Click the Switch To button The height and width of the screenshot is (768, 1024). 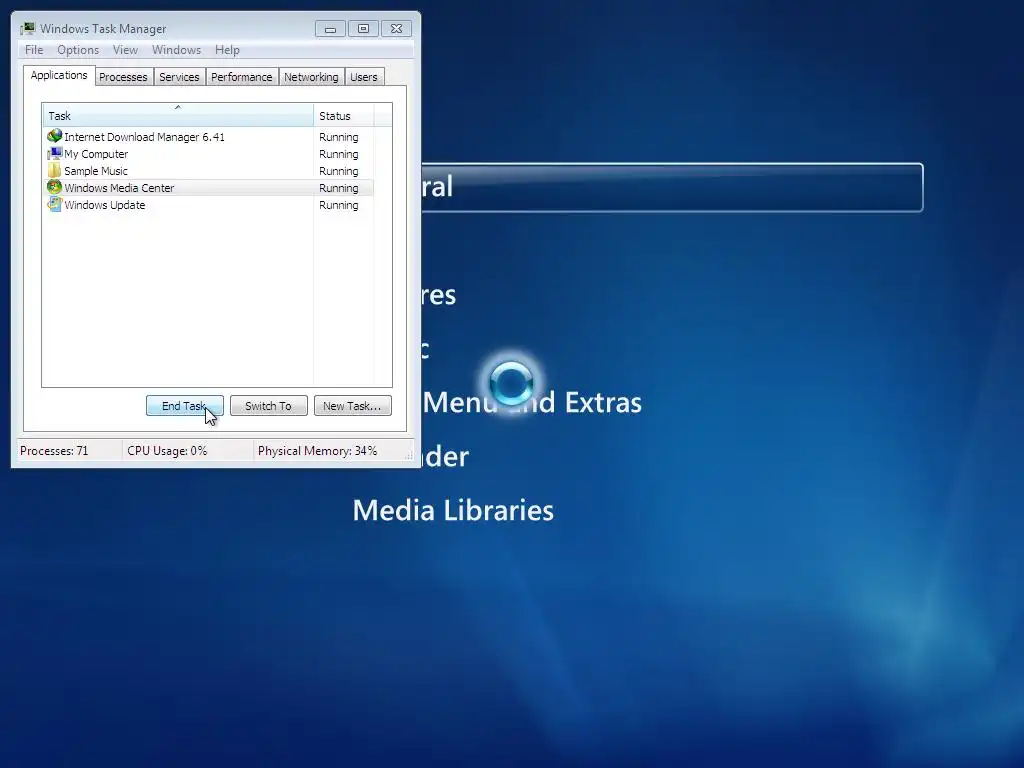click(x=268, y=406)
